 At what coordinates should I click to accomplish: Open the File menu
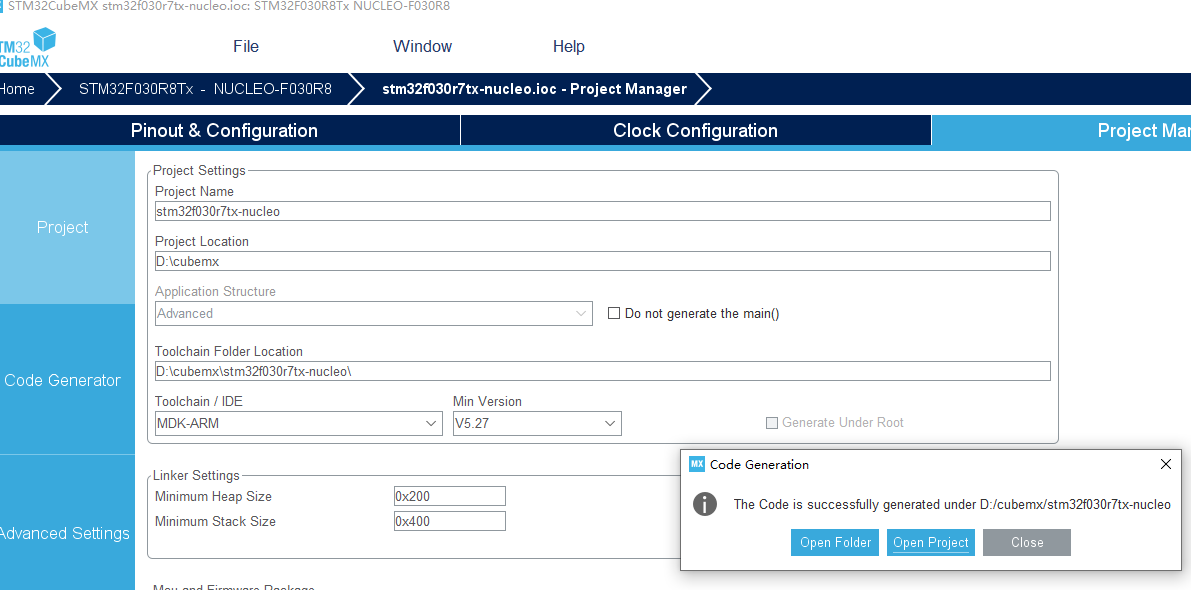click(246, 46)
